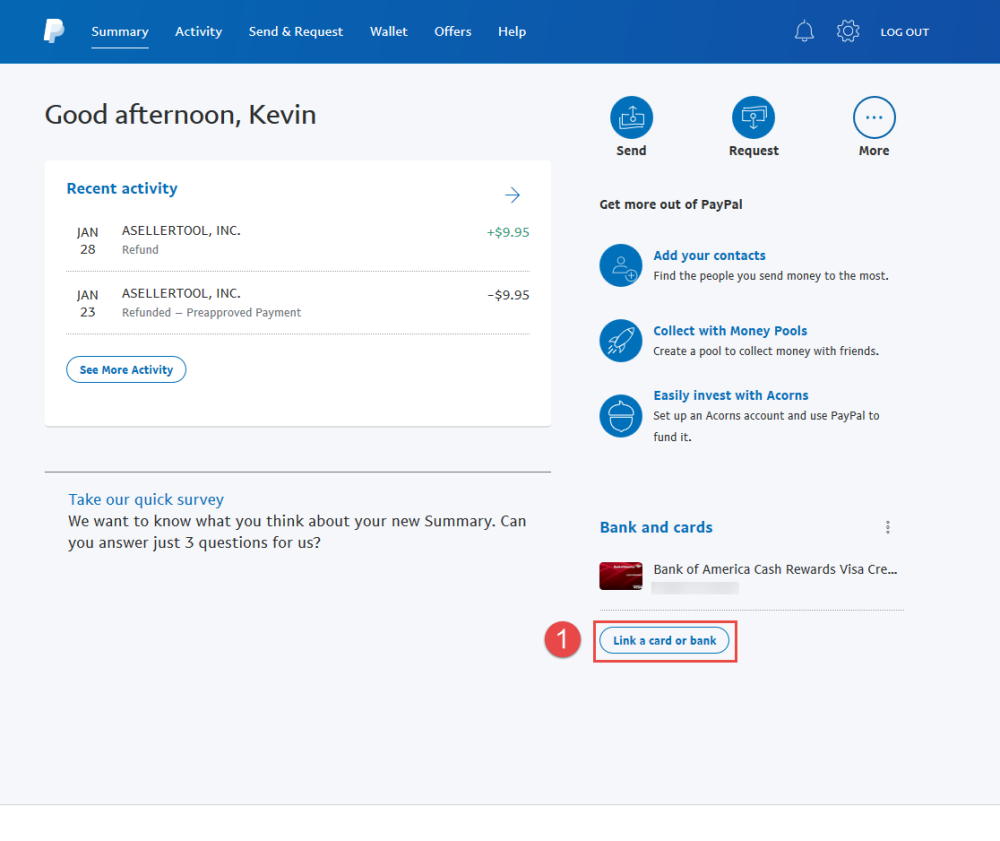Click the See More Activity button
Viewport: 1000px width, 841px height.
click(126, 370)
